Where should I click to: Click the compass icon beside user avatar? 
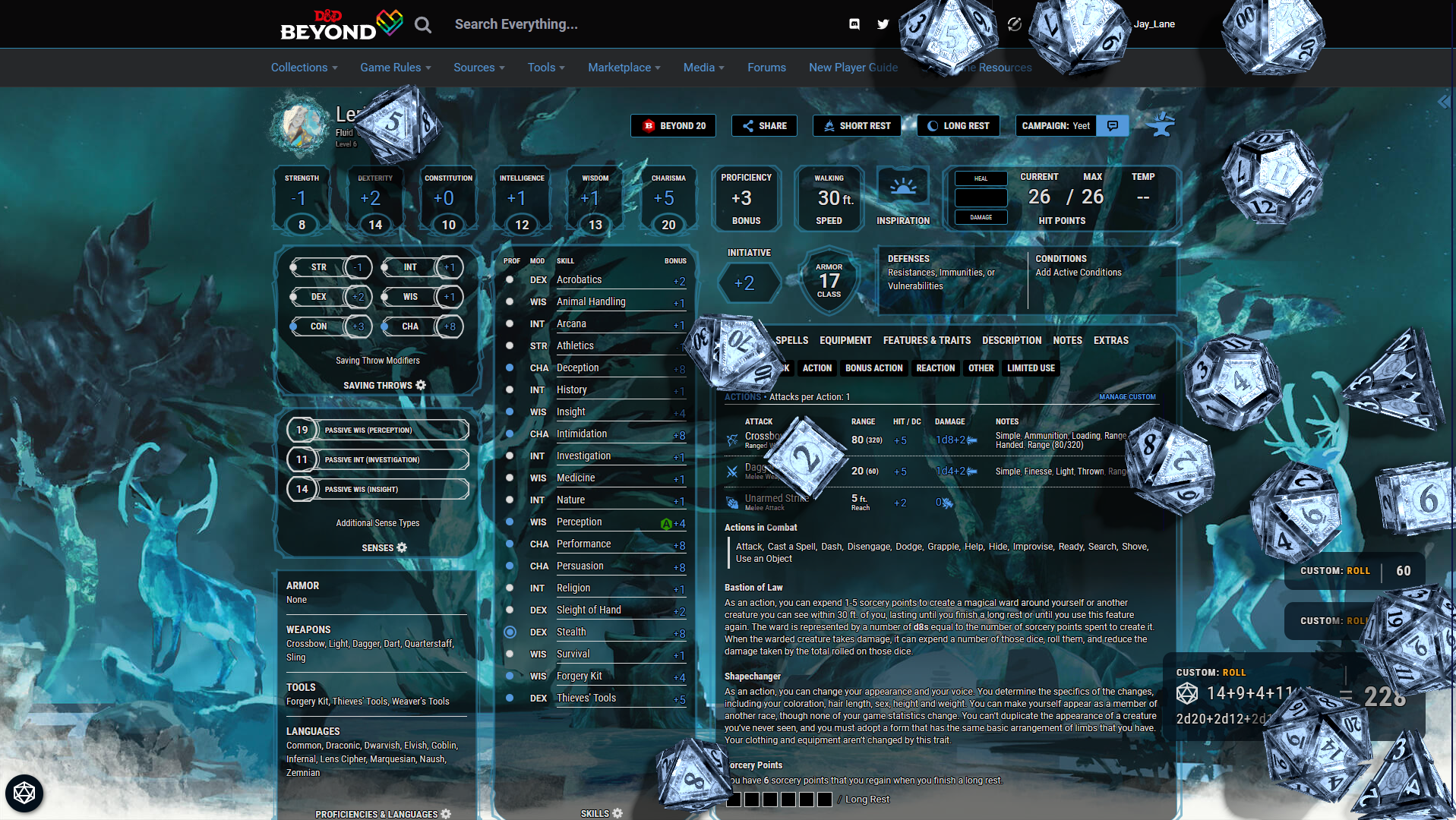point(1014,24)
